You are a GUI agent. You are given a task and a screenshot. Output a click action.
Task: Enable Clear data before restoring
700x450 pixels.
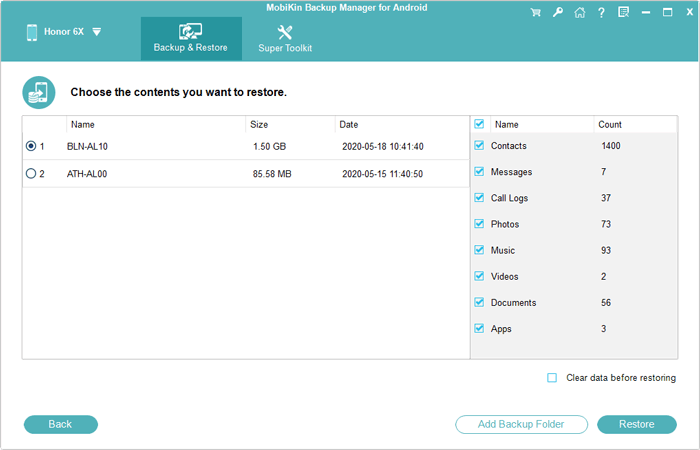click(552, 378)
